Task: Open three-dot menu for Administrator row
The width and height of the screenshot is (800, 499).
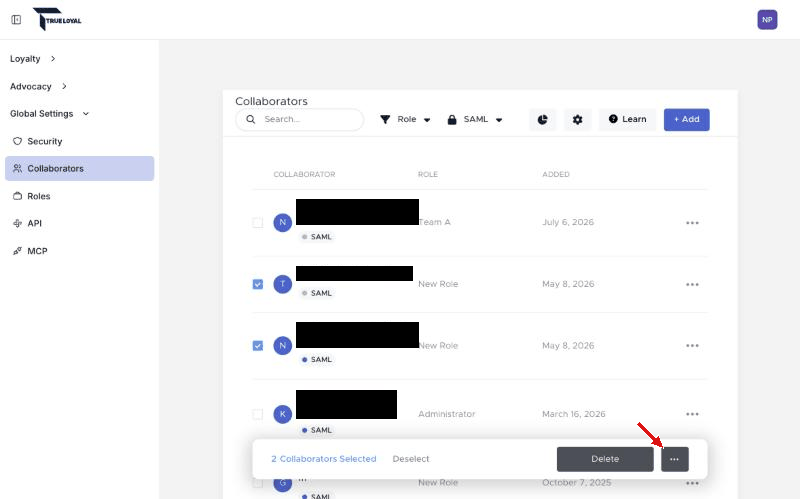Action: click(x=692, y=414)
